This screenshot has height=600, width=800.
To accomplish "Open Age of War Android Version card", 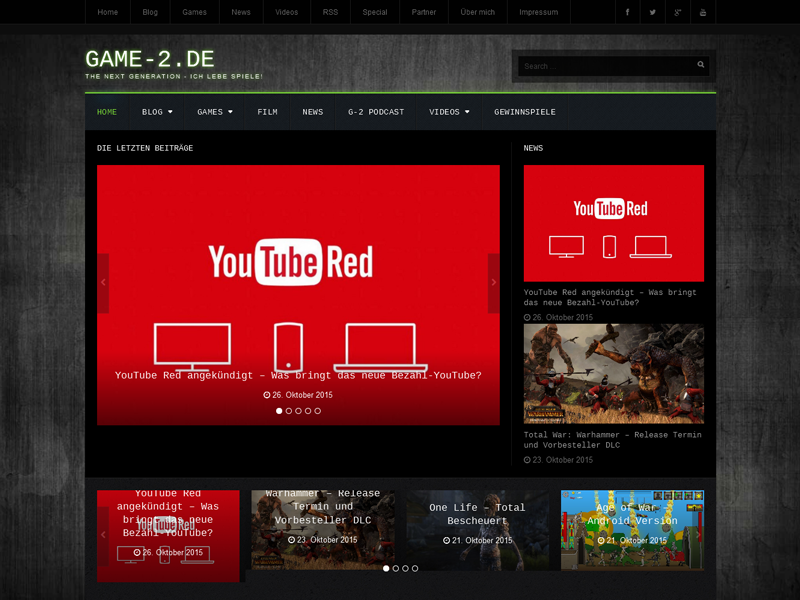I will click(x=633, y=530).
